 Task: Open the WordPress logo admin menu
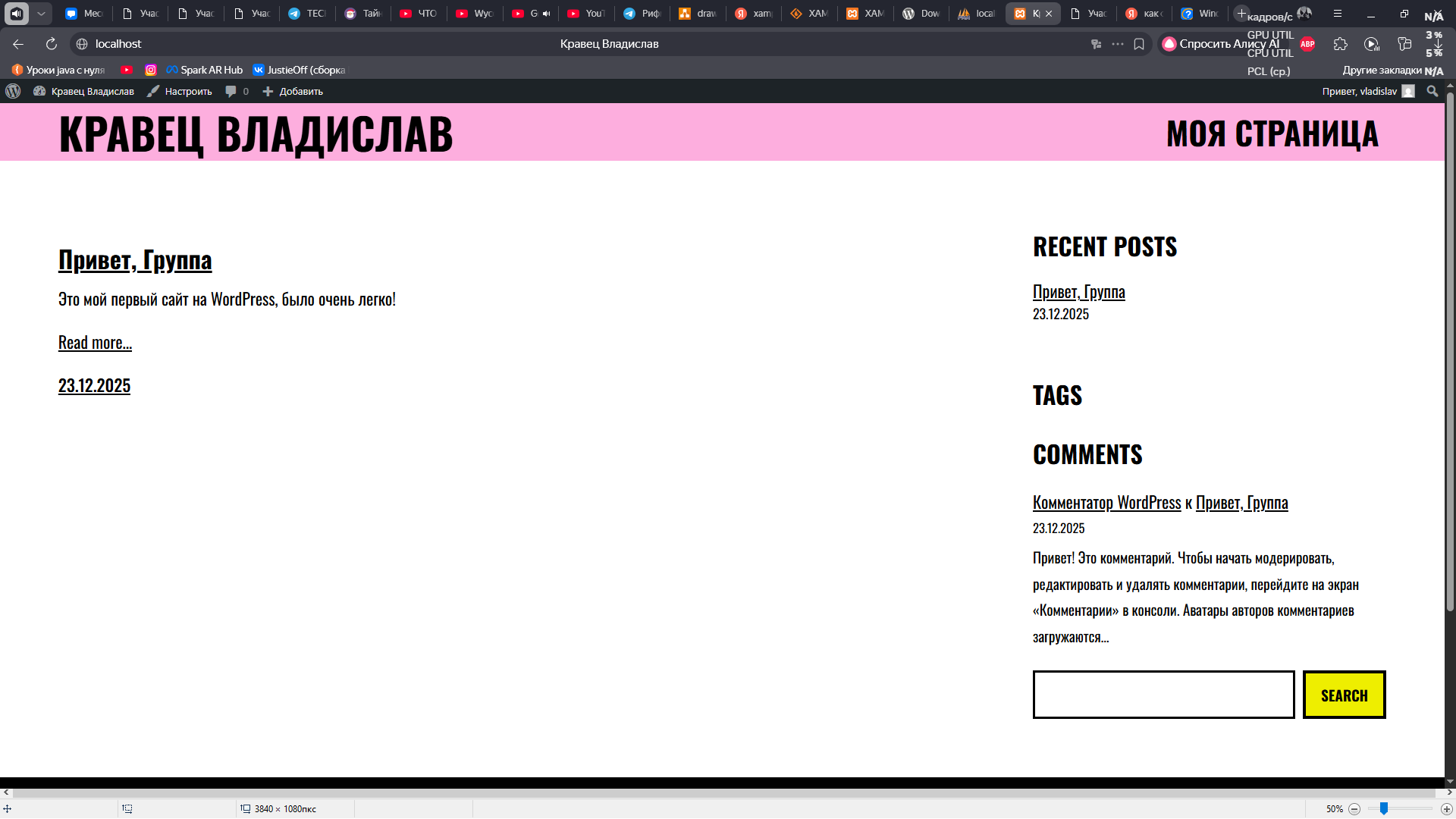click(13, 91)
